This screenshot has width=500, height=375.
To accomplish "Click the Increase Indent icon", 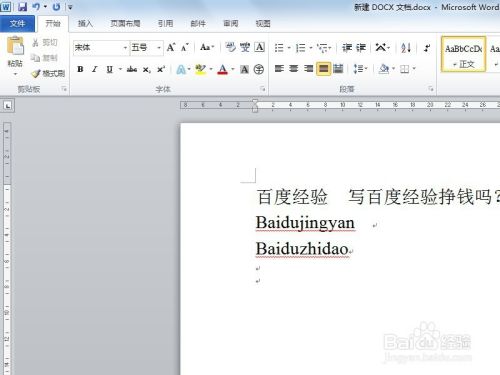I will pyautogui.click(x=361, y=48).
